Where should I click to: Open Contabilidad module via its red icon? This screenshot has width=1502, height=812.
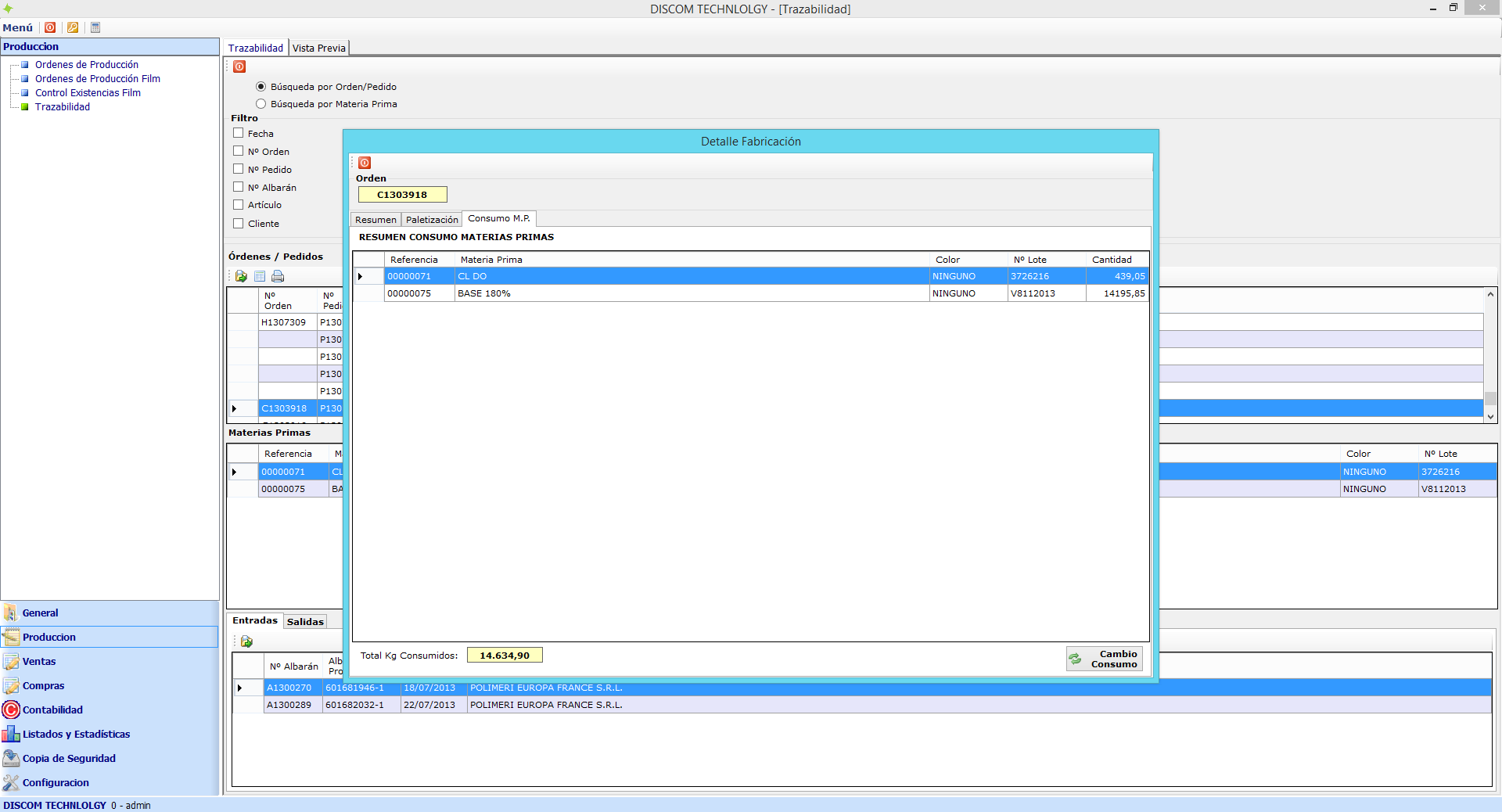click(11, 710)
